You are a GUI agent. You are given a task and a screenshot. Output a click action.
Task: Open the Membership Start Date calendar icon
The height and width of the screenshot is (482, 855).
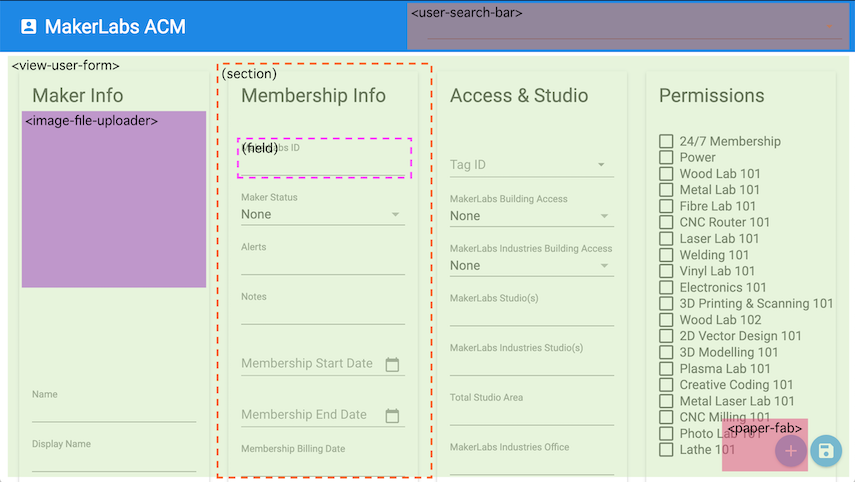(x=392, y=364)
